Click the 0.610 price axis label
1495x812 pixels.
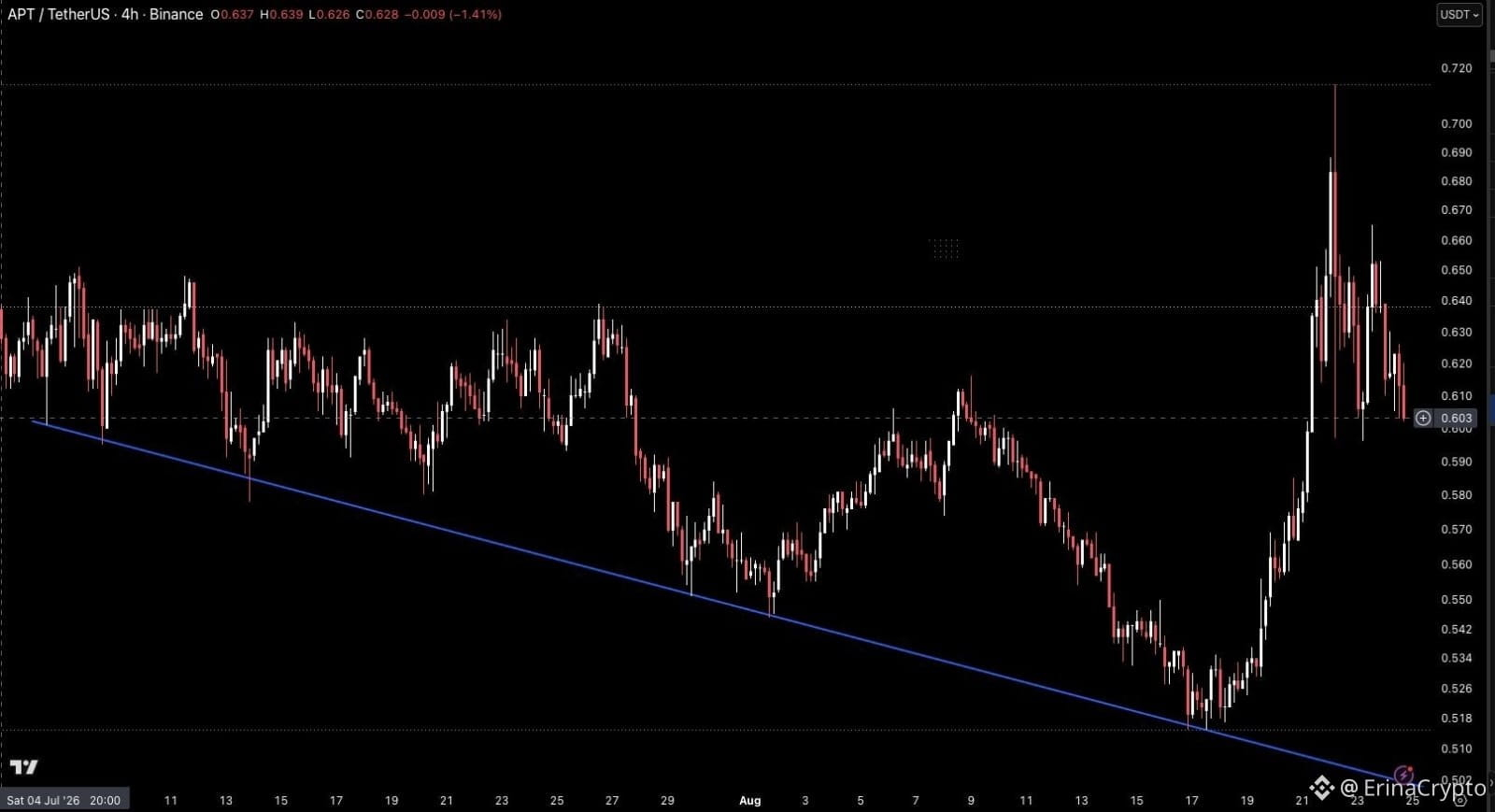click(x=1457, y=396)
